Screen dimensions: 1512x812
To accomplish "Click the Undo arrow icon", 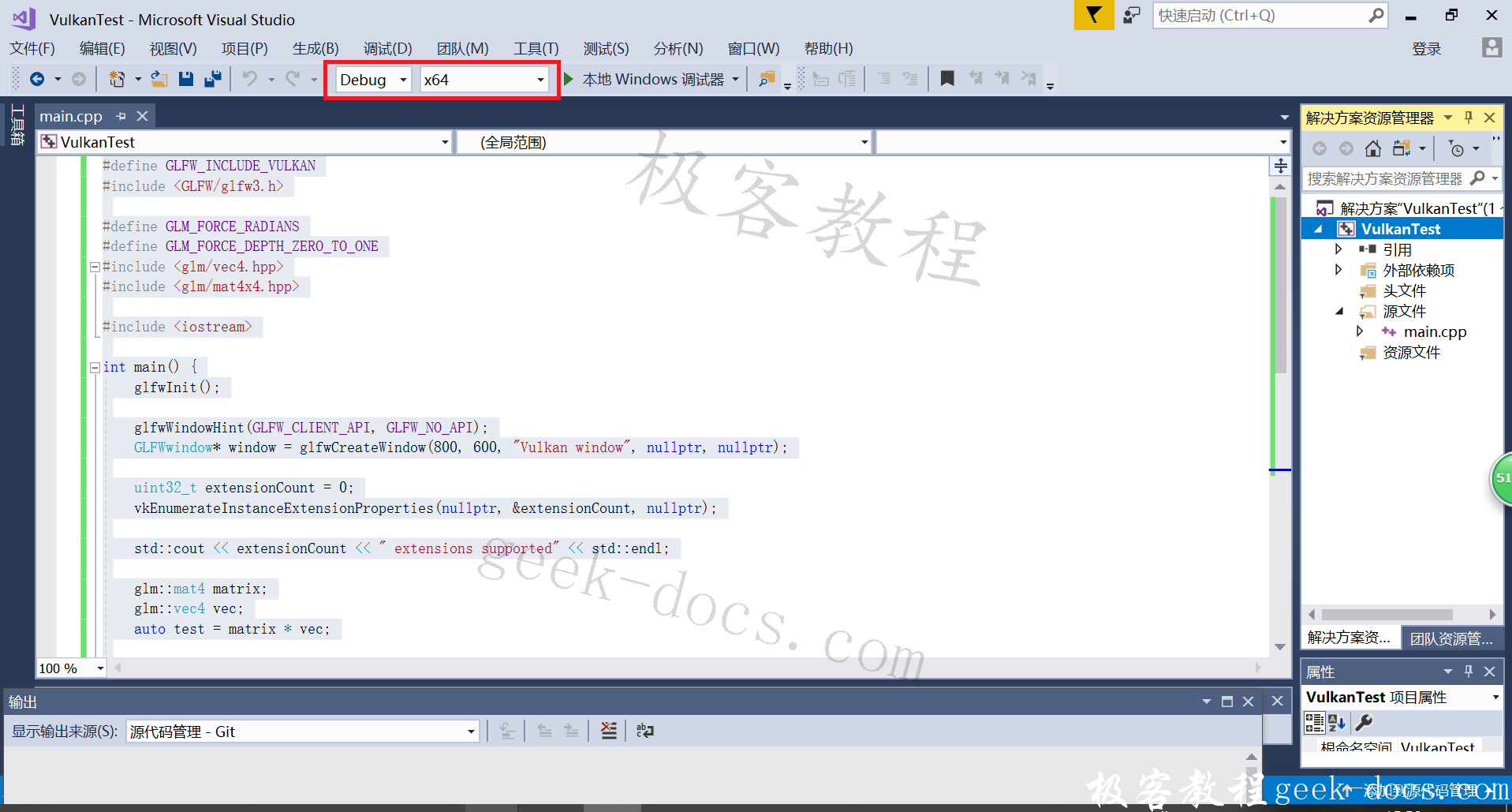I will point(250,79).
